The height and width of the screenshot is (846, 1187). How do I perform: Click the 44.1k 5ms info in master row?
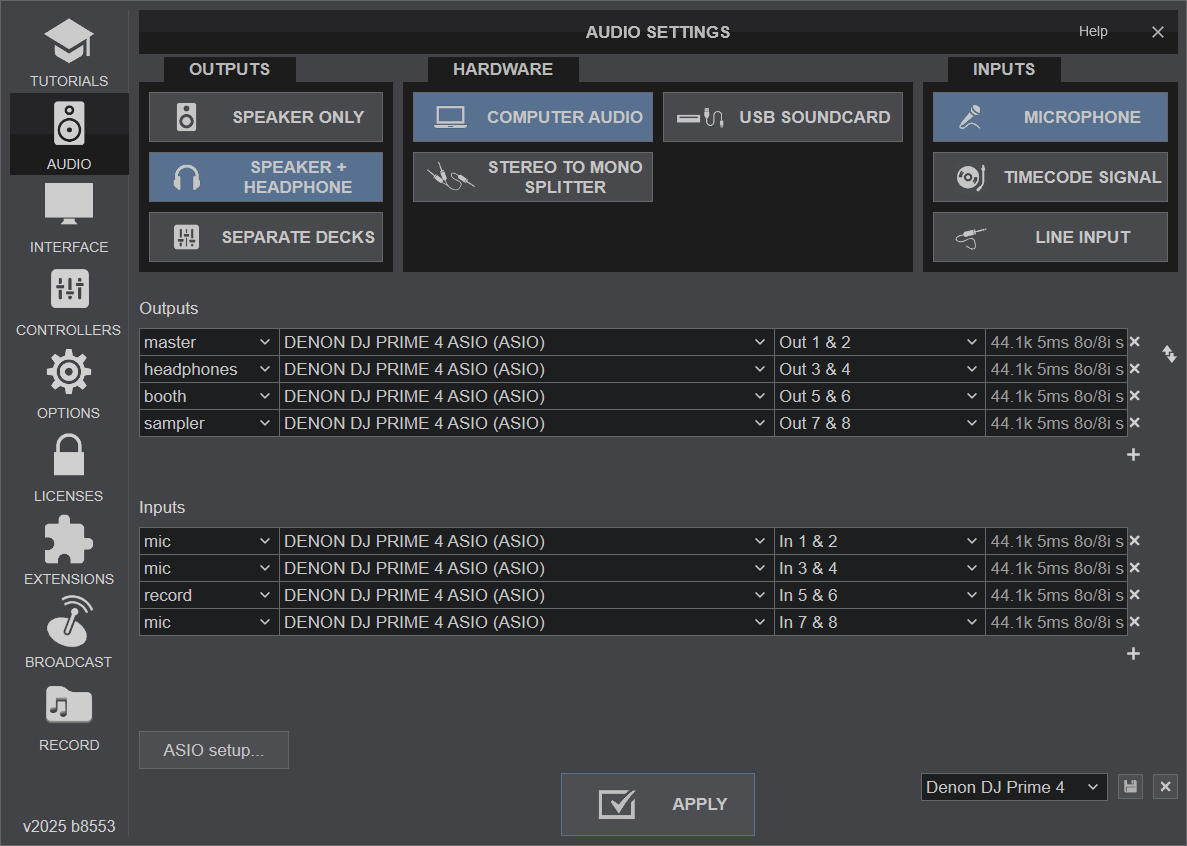[1057, 342]
